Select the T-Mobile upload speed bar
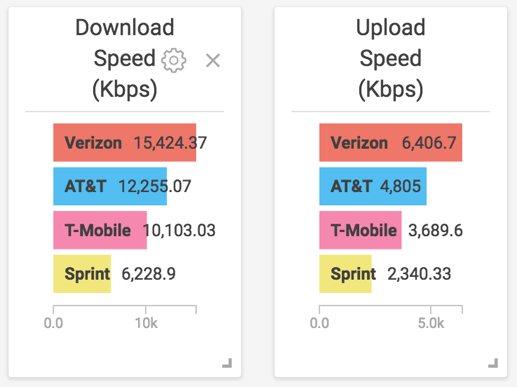 tap(360, 230)
